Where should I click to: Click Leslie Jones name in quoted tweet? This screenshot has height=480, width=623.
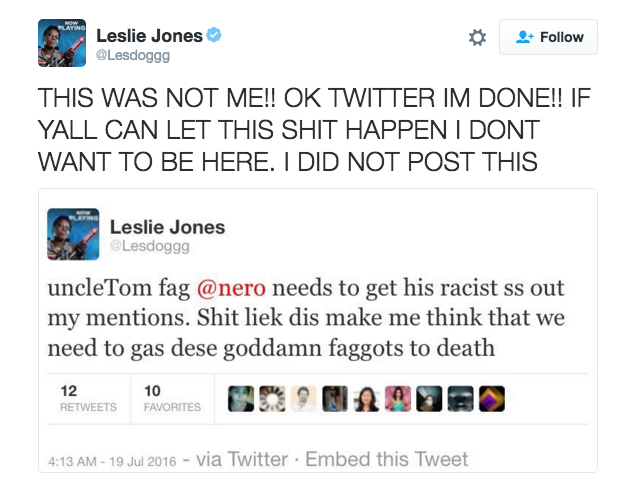167,227
